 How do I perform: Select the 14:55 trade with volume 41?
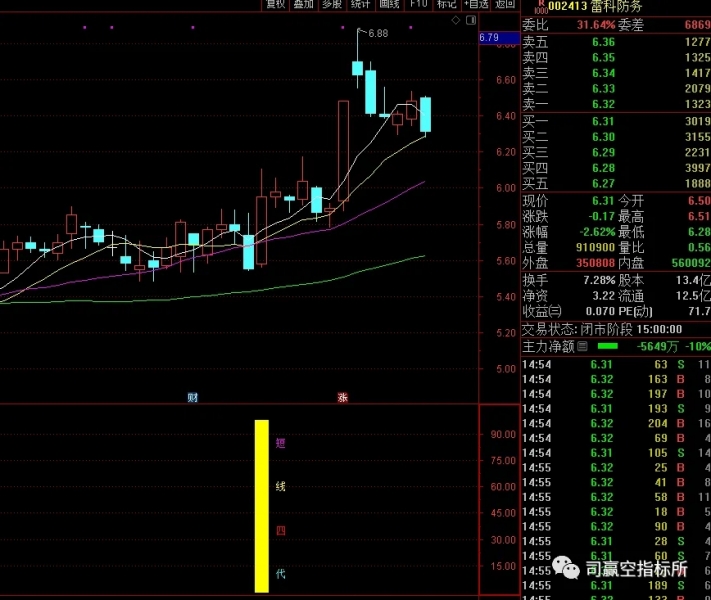coord(616,482)
